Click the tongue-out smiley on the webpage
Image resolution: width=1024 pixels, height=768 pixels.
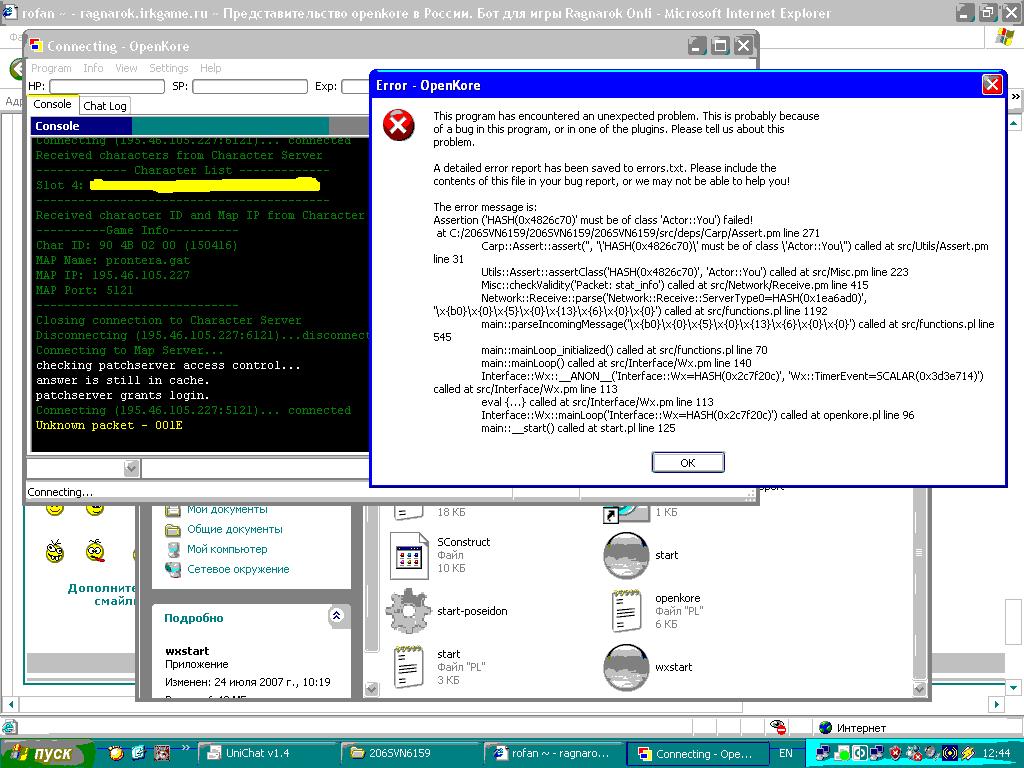pyautogui.click(x=95, y=551)
